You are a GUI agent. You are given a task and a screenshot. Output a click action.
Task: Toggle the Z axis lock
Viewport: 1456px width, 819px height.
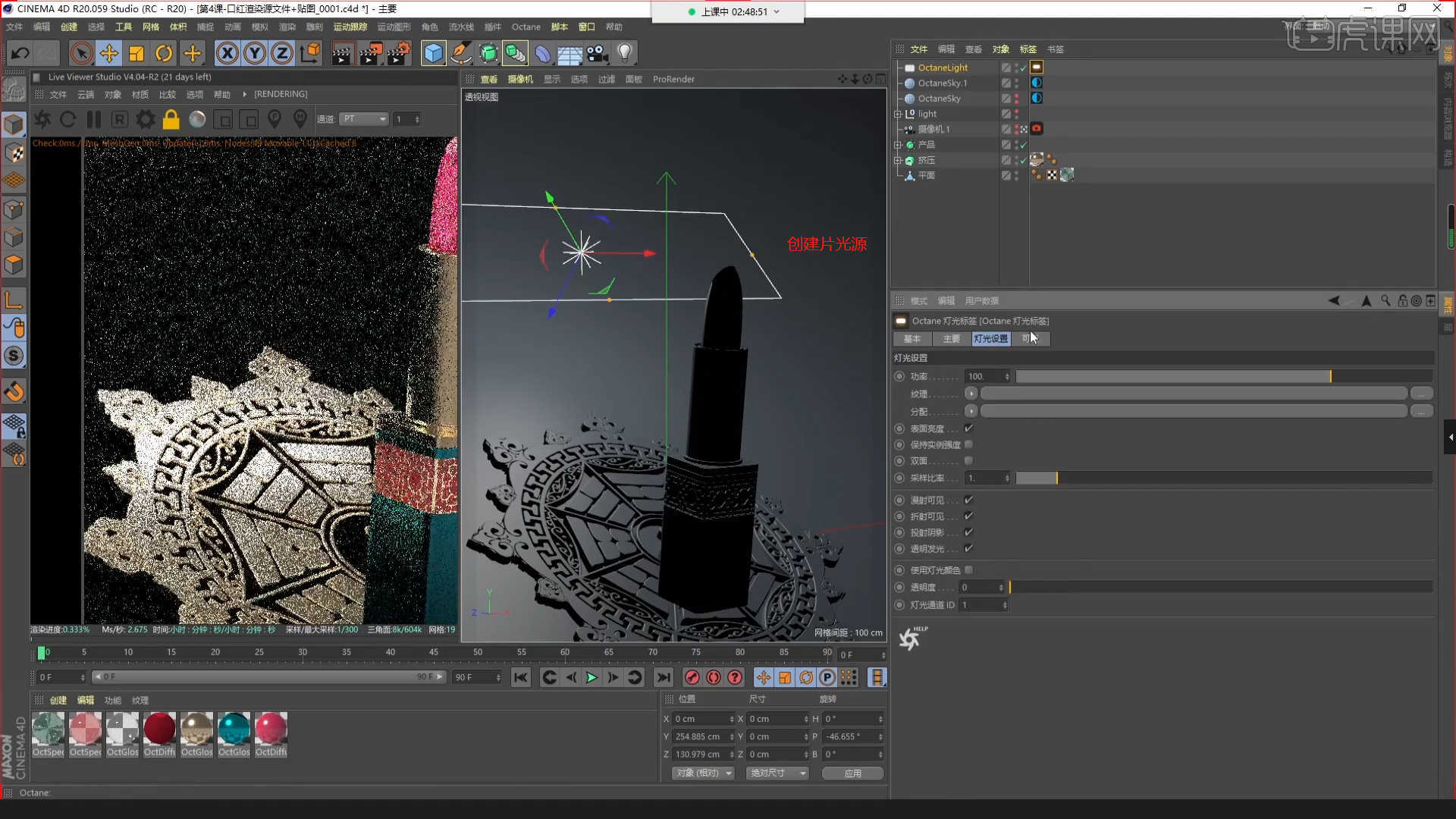[282, 53]
